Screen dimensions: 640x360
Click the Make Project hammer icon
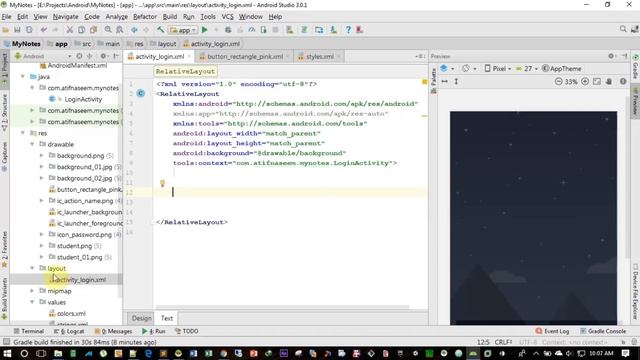pyautogui.click(x=160, y=30)
